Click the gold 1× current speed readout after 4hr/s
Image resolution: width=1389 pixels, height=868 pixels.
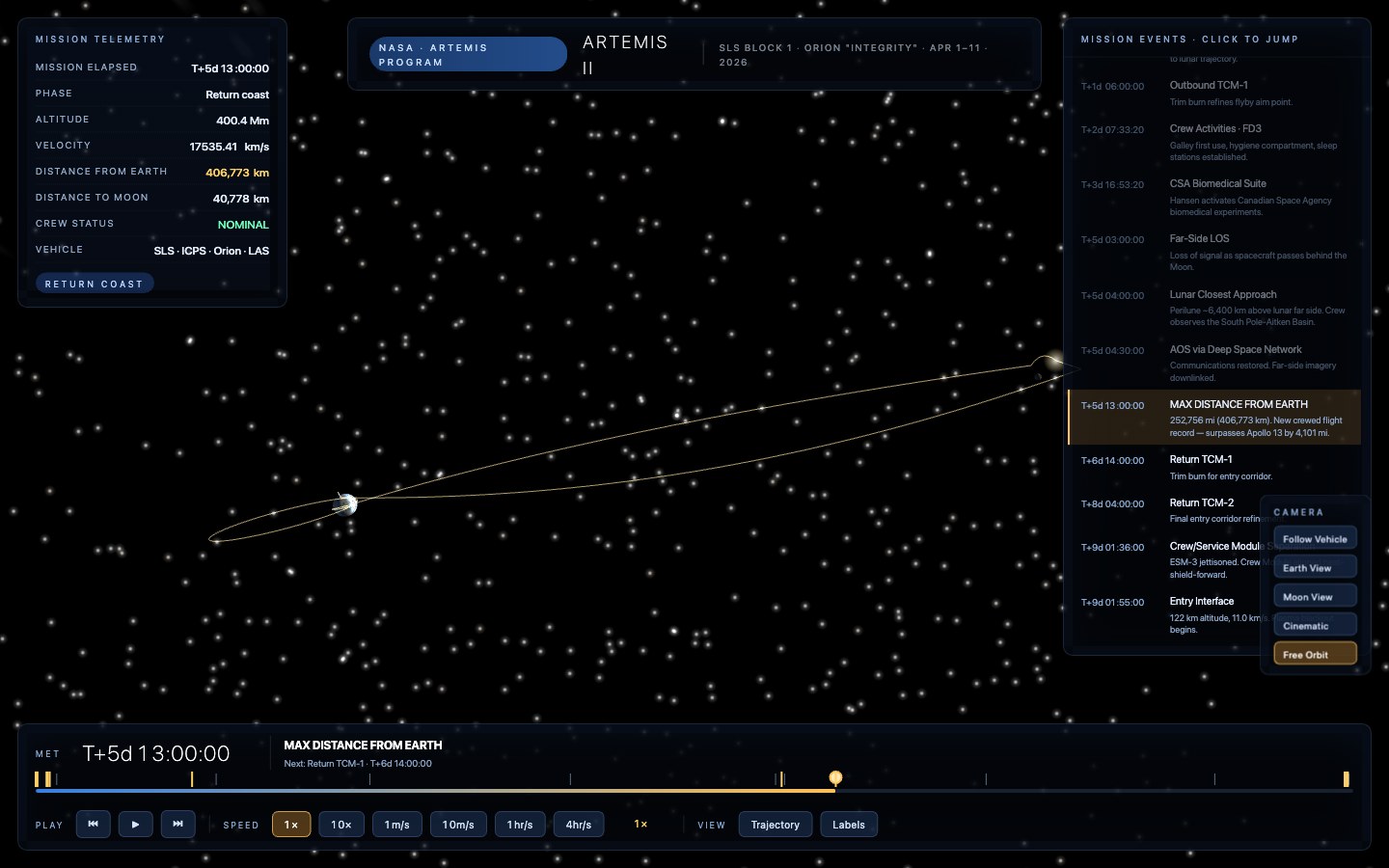click(x=640, y=825)
